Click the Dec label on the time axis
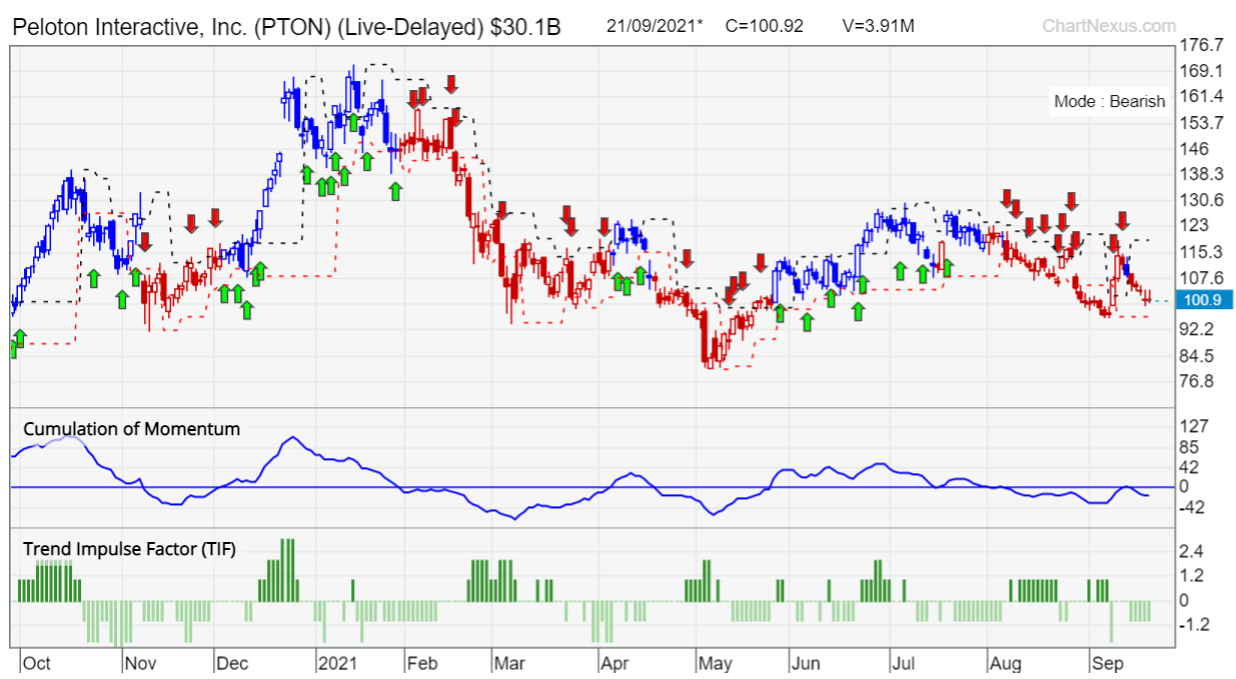 tap(233, 663)
